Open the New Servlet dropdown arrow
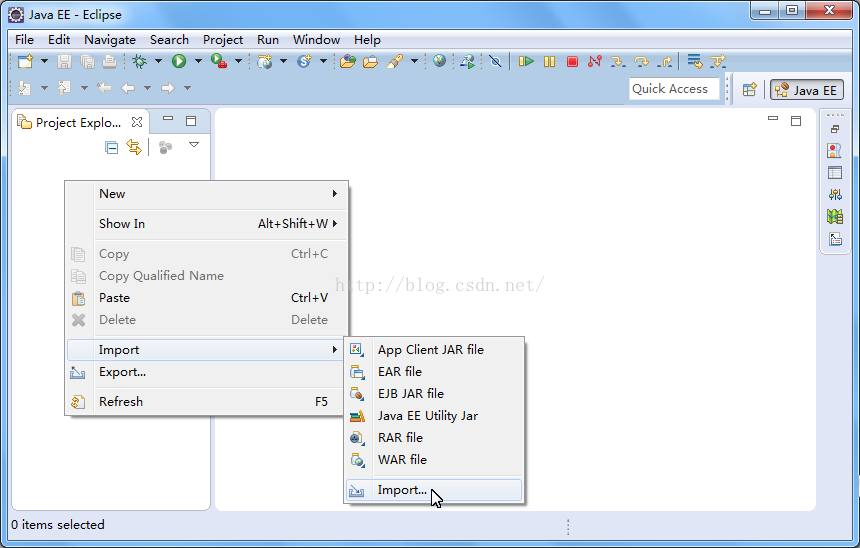This screenshot has height=548, width=860. (324, 61)
